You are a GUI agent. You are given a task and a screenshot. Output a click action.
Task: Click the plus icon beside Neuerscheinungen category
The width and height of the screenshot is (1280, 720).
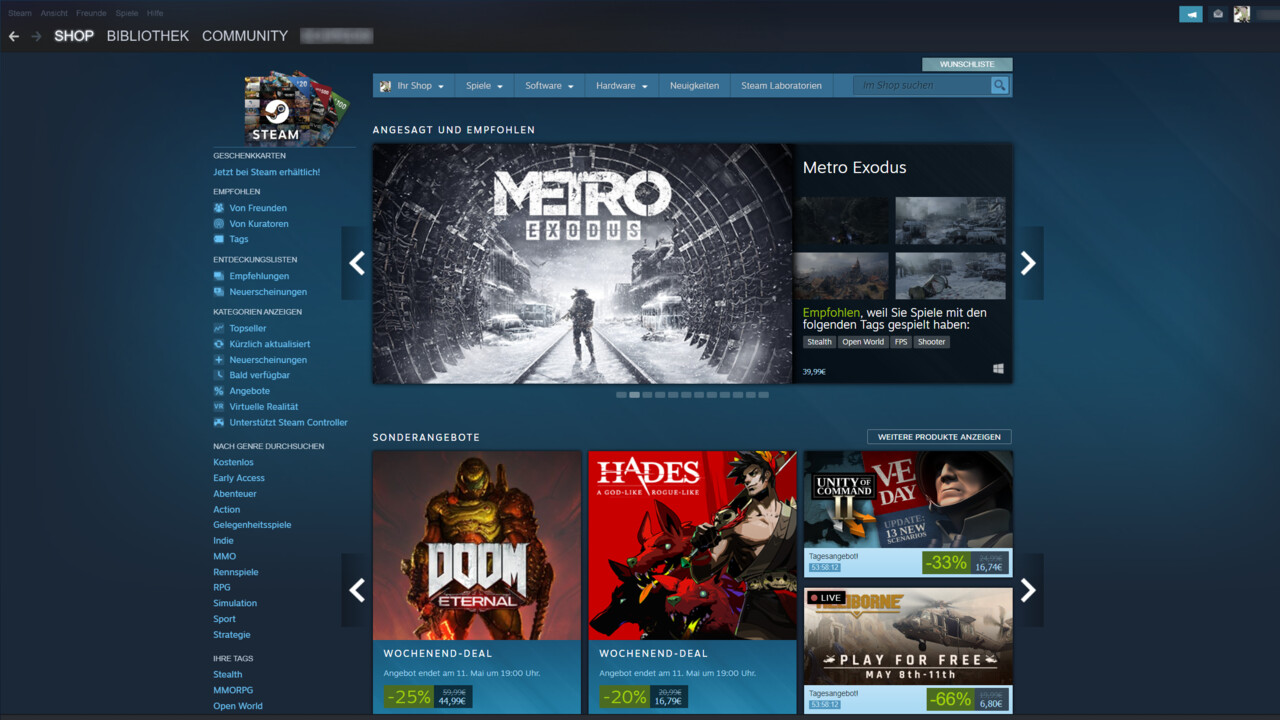pyautogui.click(x=219, y=360)
